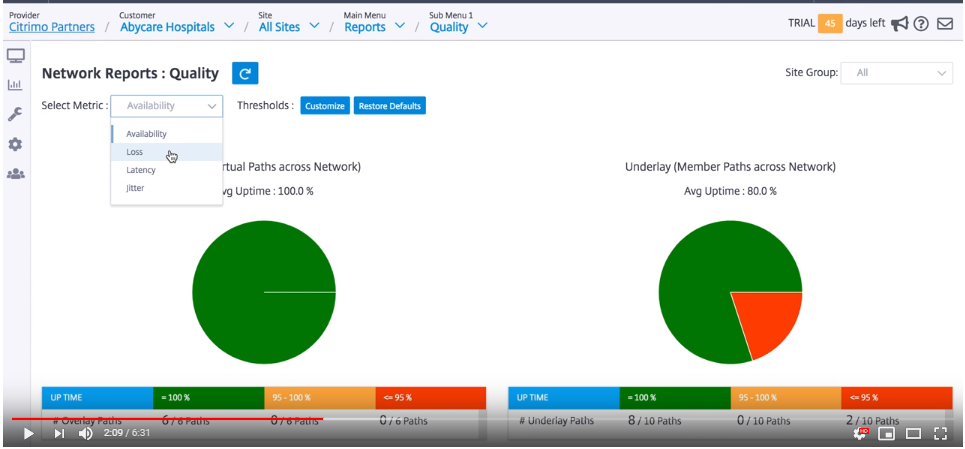965x449 pixels.
Task: Open the Citrimo Partners provider link
Action: (x=52, y=26)
